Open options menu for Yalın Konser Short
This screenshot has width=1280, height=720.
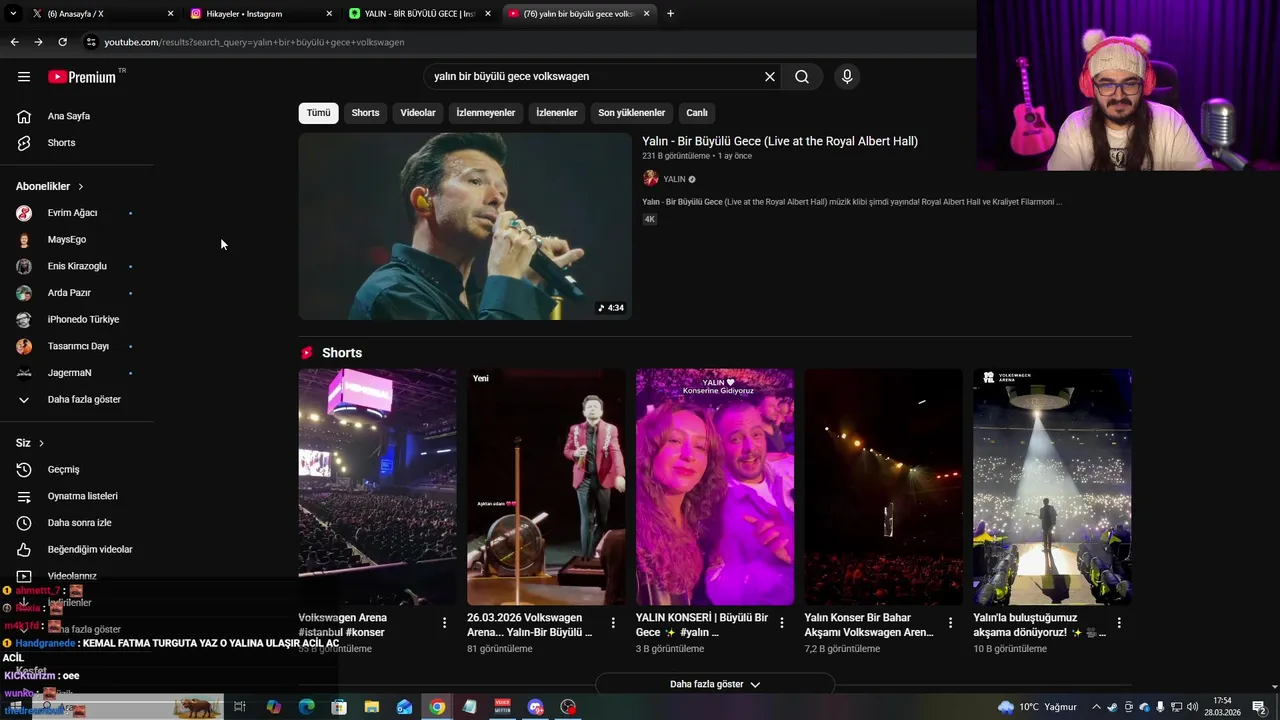[x=950, y=623]
